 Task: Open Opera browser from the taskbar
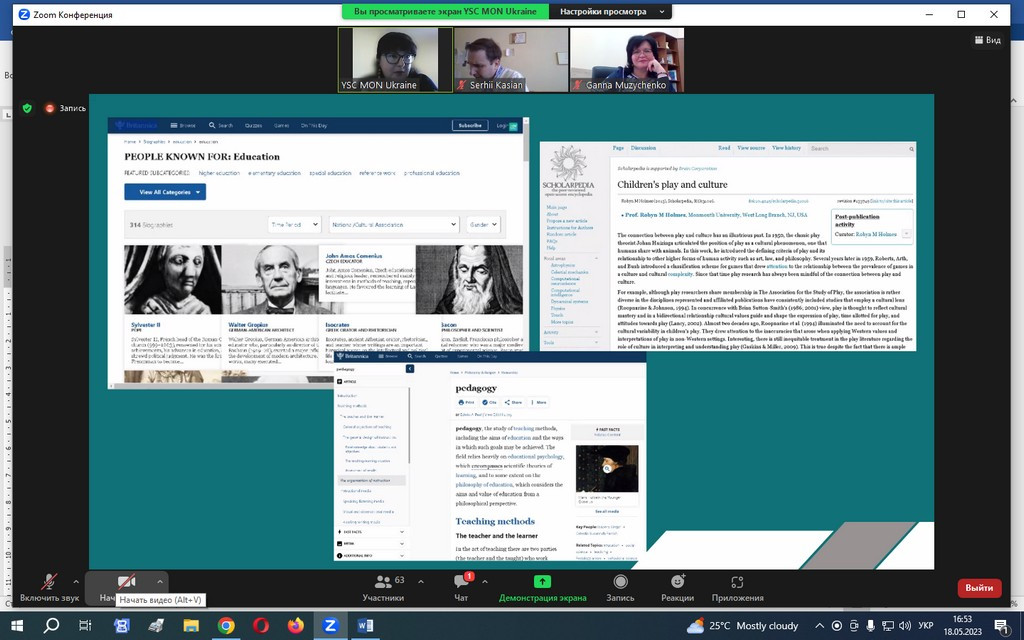[261, 626]
